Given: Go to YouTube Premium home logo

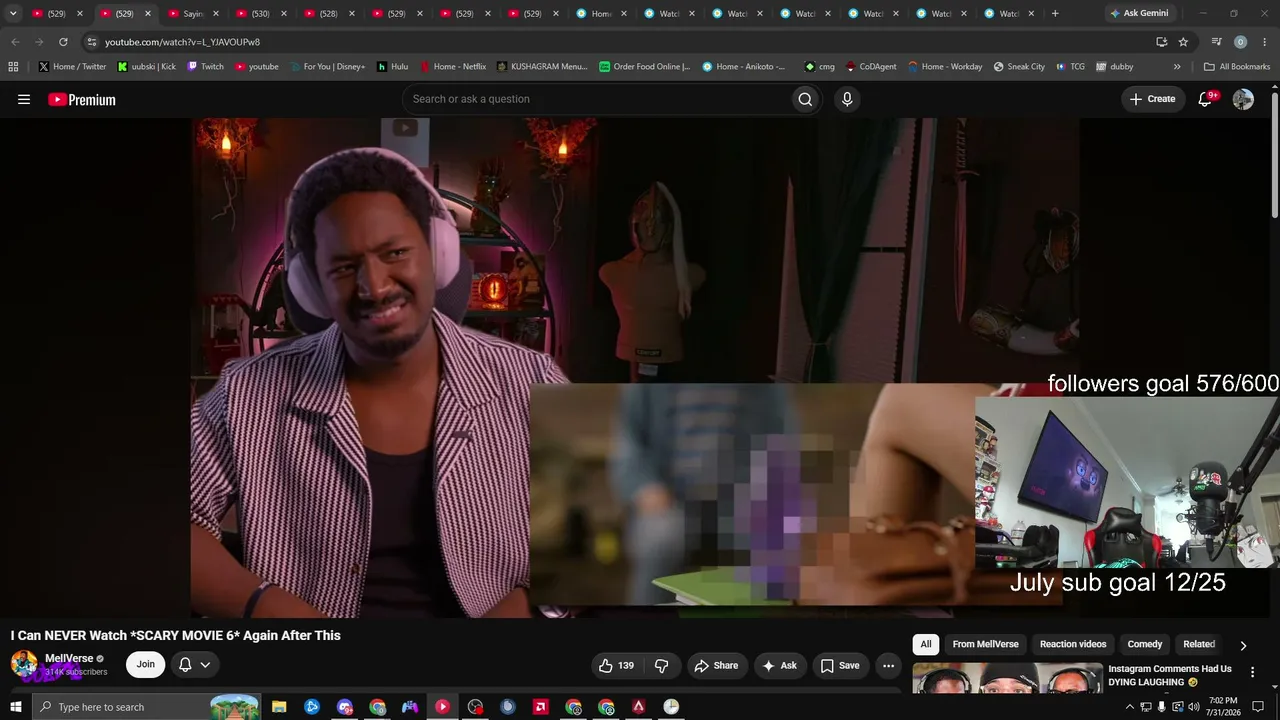Looking at the screenshot, I should coord(82,99).
